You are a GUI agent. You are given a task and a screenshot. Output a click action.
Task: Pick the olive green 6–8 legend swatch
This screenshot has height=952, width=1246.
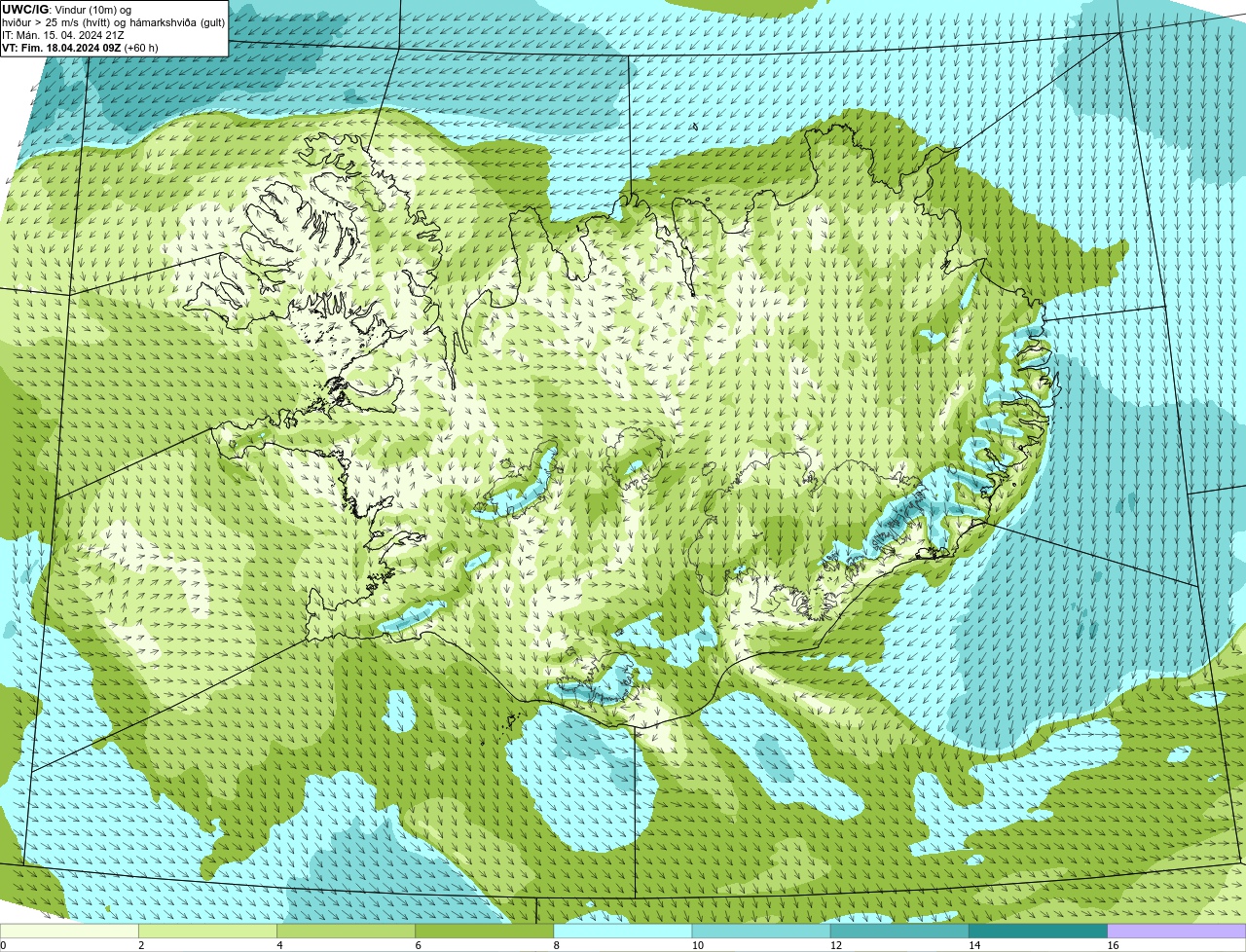click(x=485, y=931)
